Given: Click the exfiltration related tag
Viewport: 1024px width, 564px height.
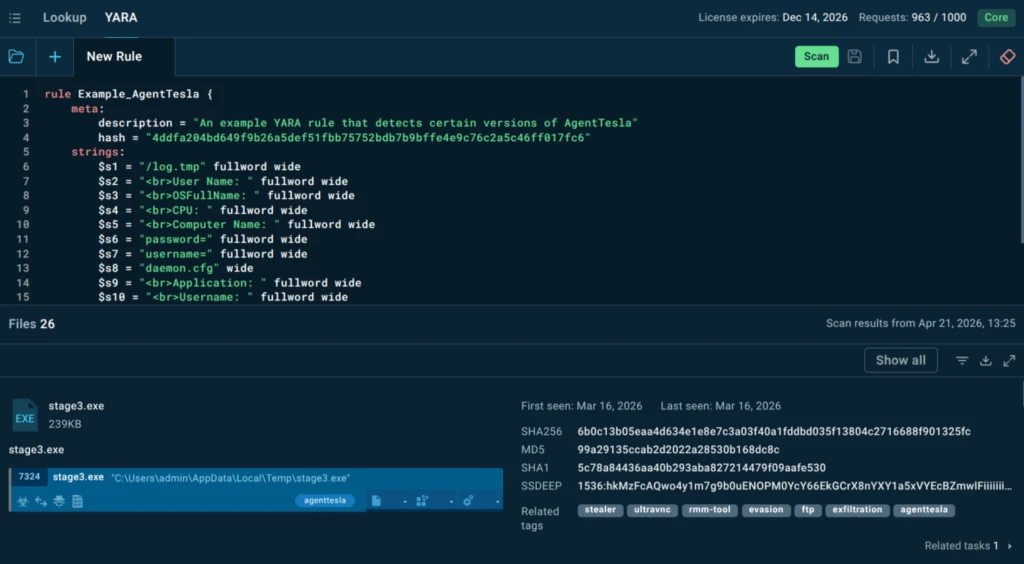Looking at the screenshot, I should (855, 510).
